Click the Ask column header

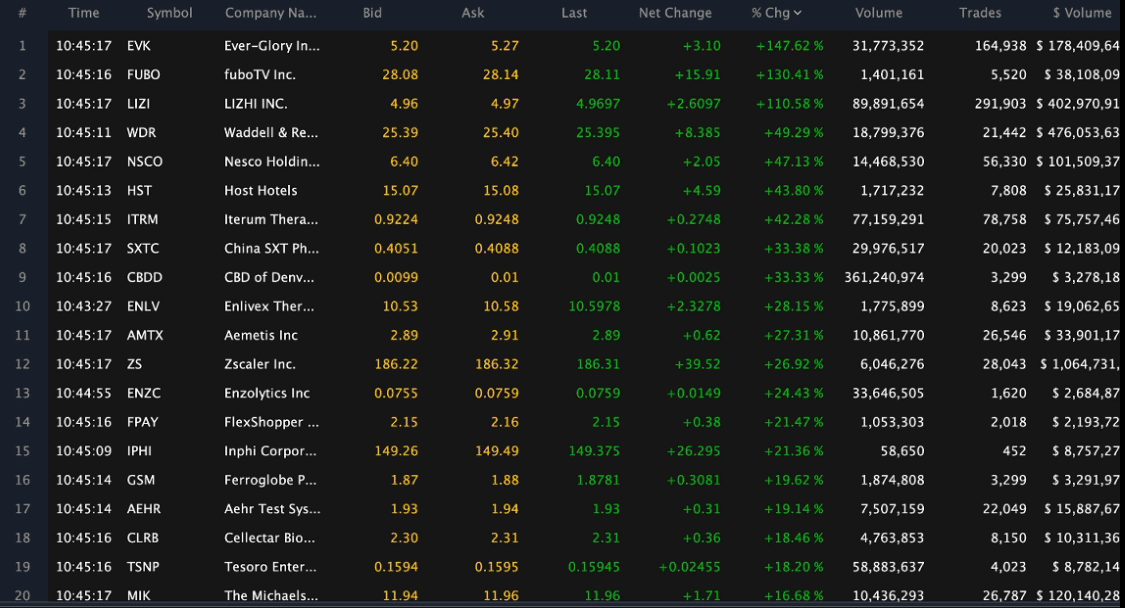(x=473, y=13)
